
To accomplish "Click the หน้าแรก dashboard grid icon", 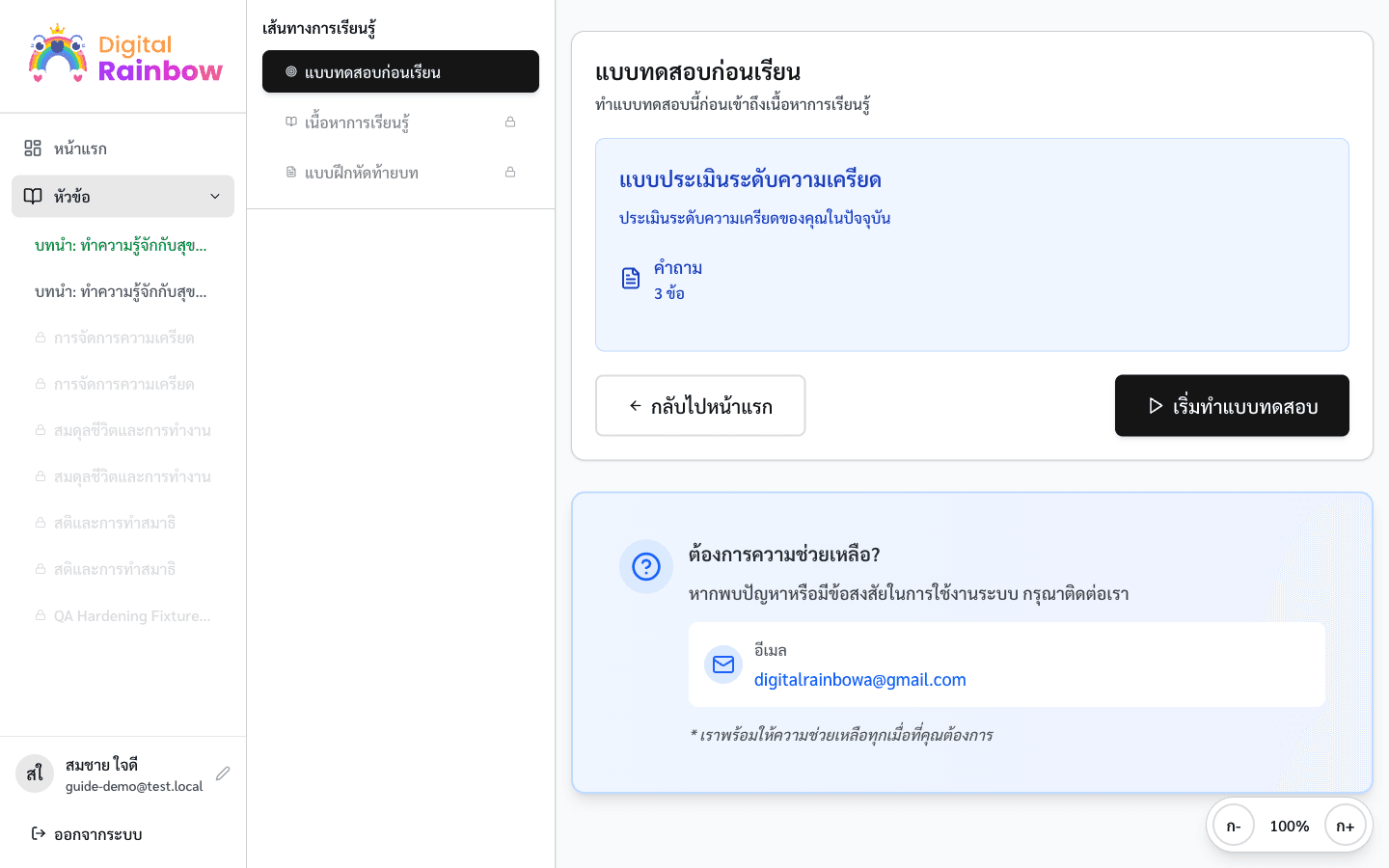I will pos(33,148).
